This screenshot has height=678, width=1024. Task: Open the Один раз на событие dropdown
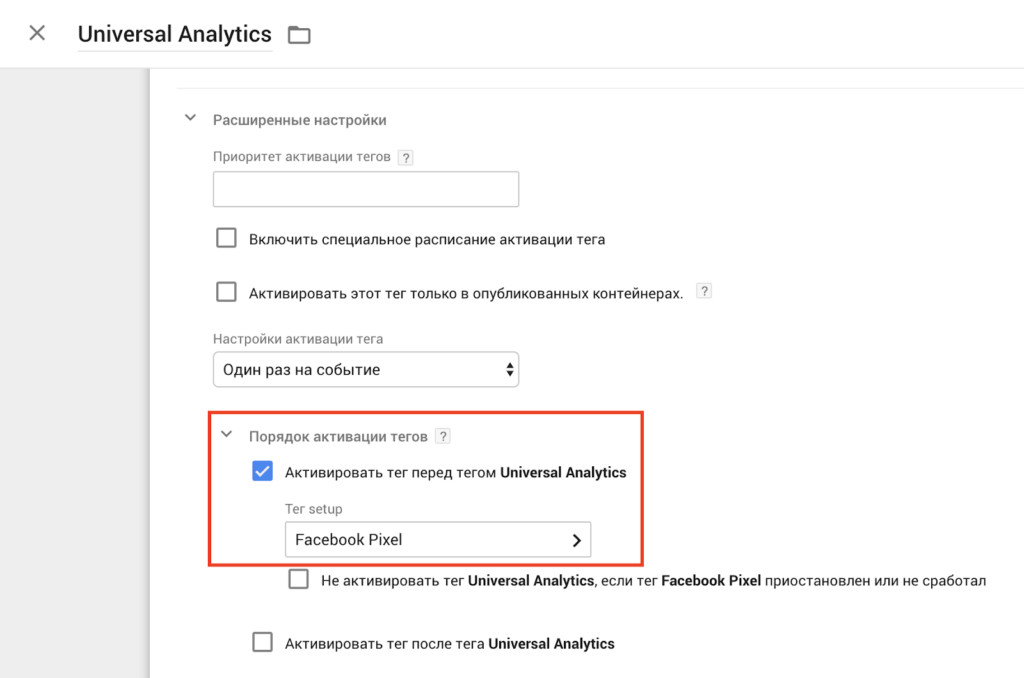365,370
